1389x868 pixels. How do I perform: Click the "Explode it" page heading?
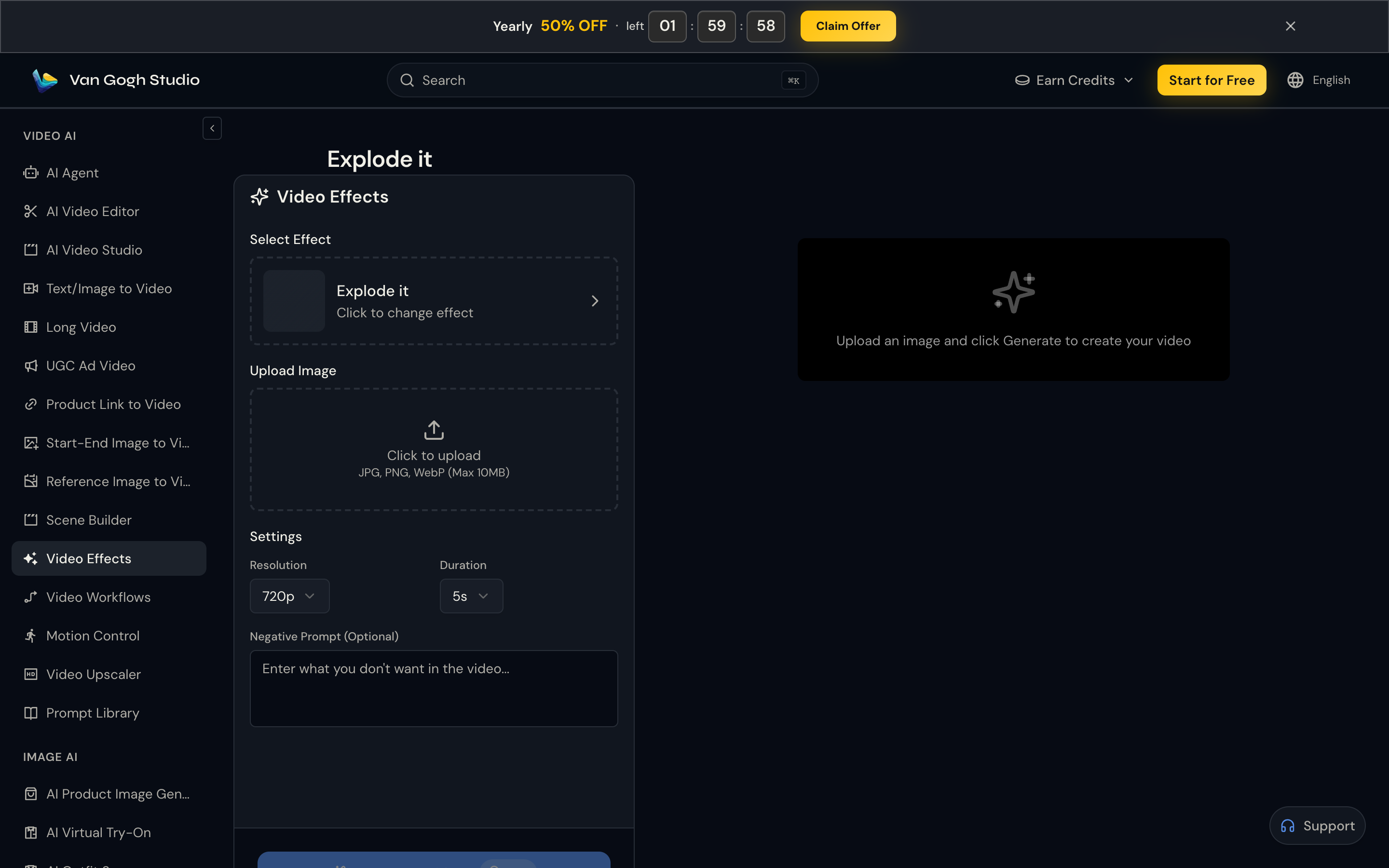[380, 159]
